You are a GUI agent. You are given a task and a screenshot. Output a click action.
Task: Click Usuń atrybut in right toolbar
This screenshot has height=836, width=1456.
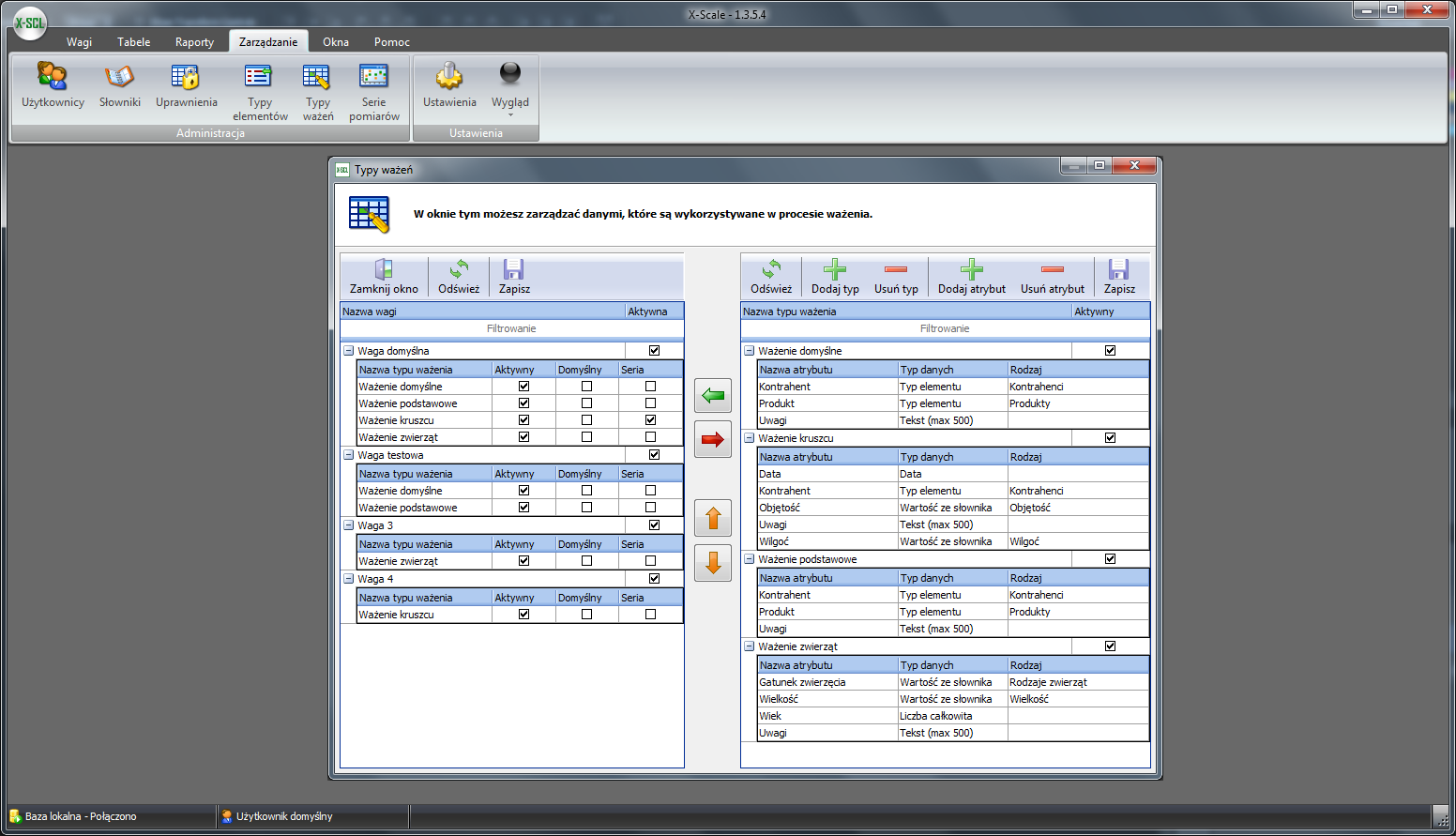[x=1052, y=277]
